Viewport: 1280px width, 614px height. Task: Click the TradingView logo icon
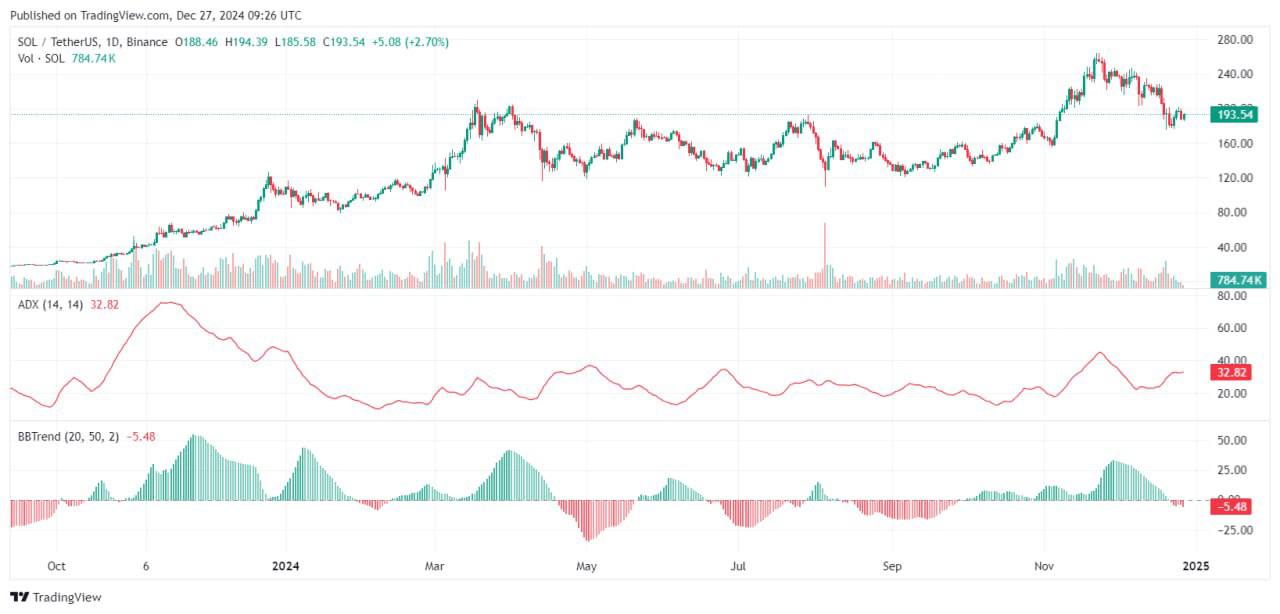coord(19,597)
